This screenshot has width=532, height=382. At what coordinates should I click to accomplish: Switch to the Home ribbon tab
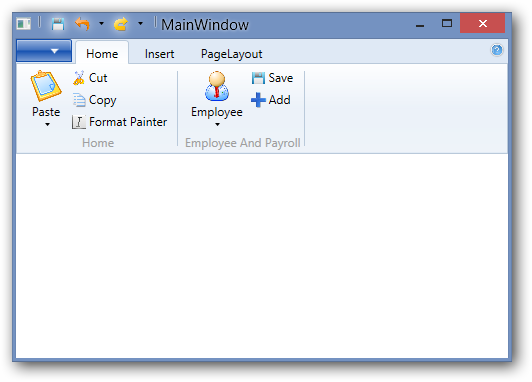(102, 54)
